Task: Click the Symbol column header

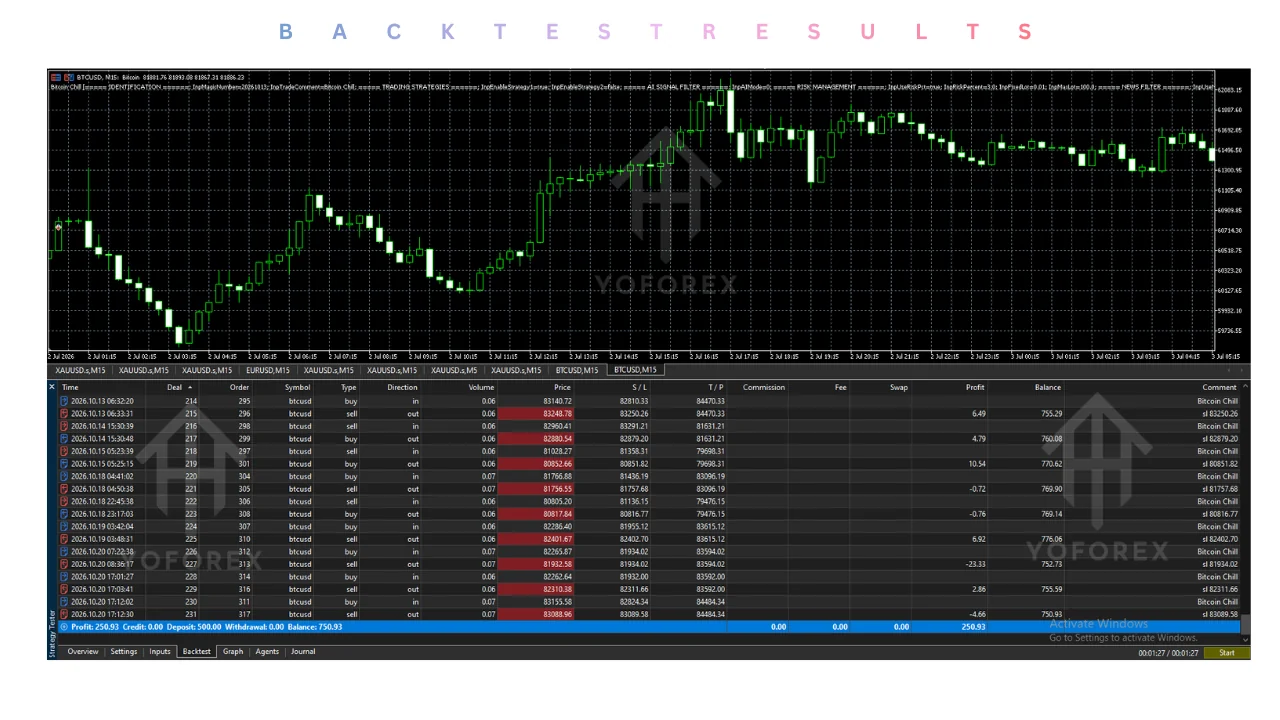Action: (x=297, y=387)
